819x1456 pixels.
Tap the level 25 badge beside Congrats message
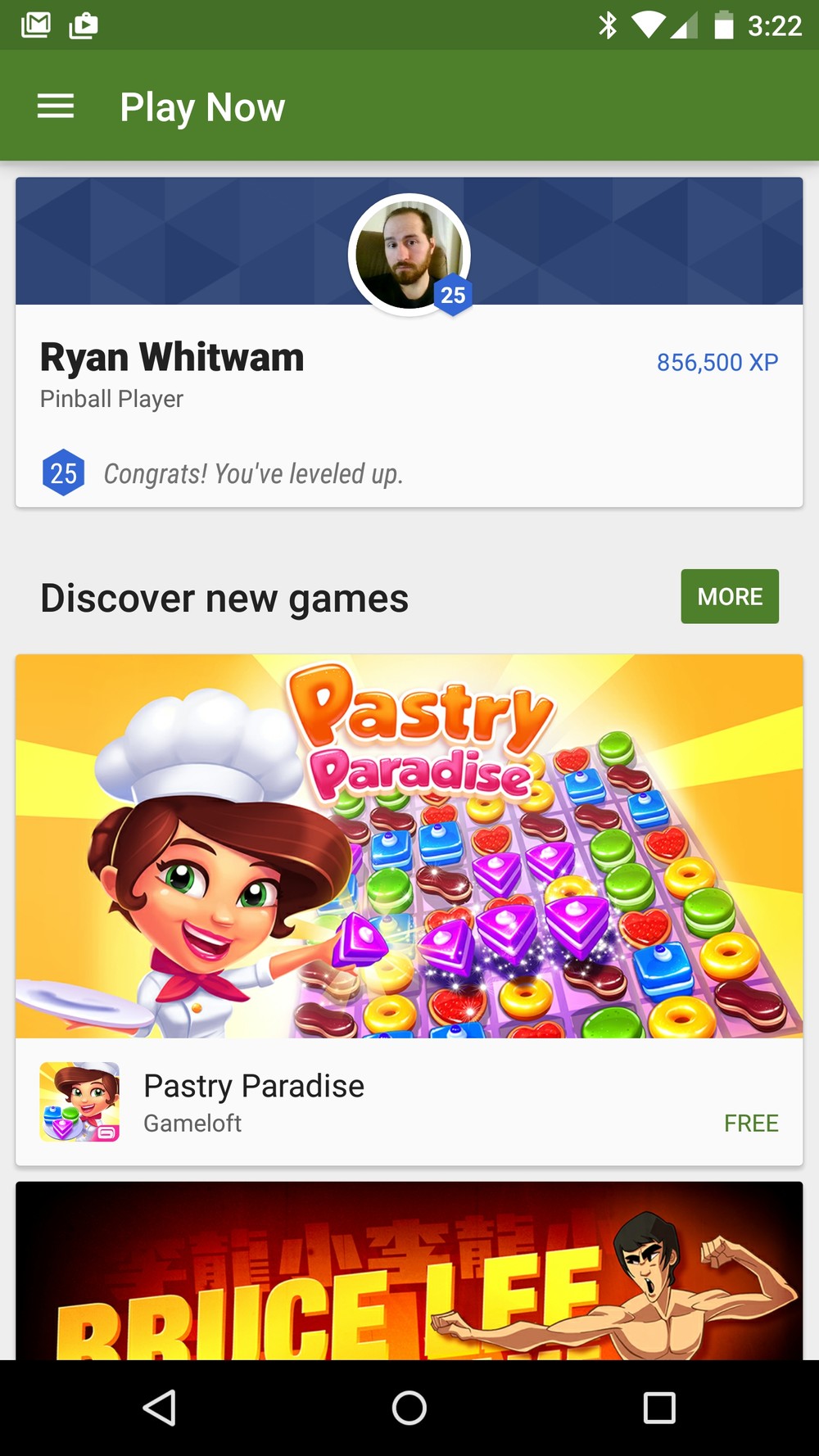63,473
